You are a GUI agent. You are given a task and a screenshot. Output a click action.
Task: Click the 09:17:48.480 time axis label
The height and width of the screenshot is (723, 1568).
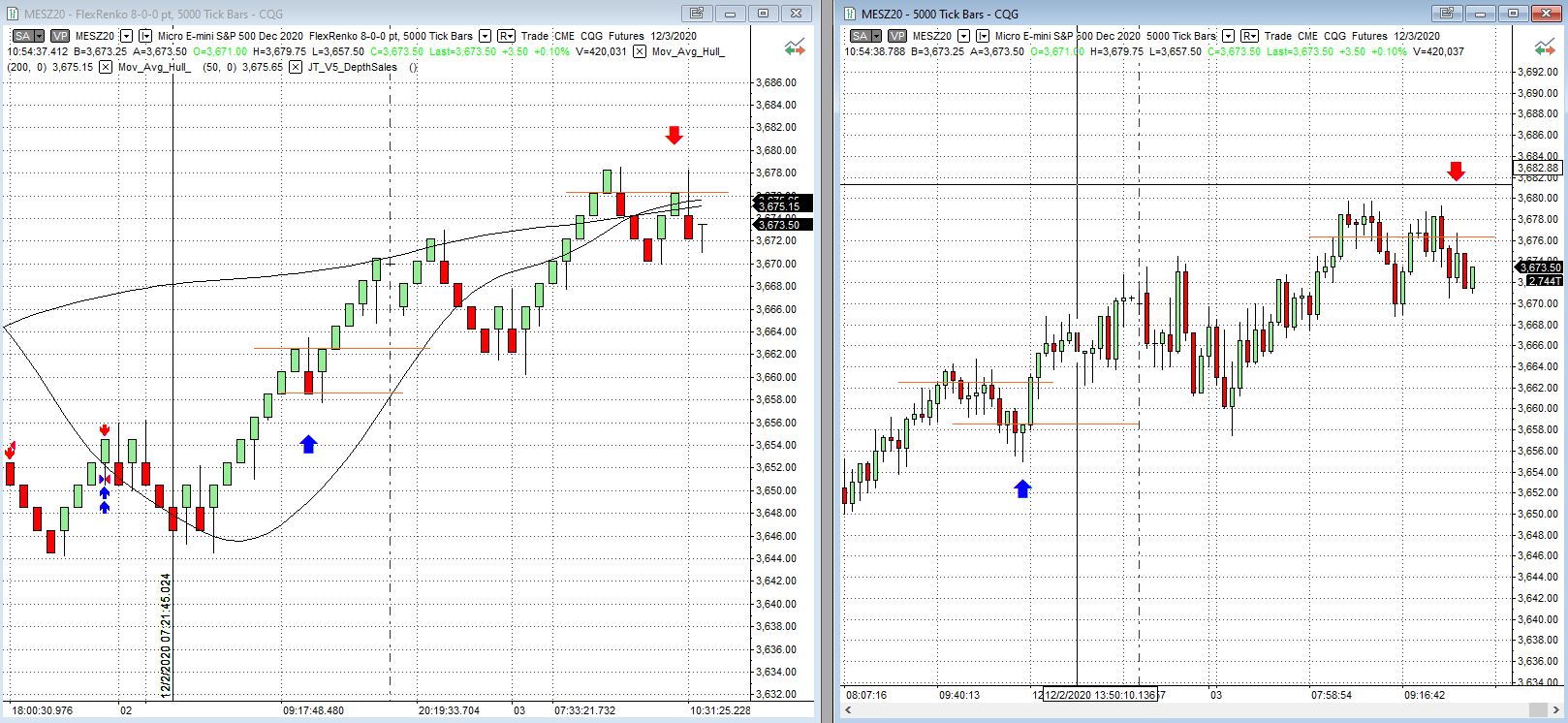click(313, 710)
